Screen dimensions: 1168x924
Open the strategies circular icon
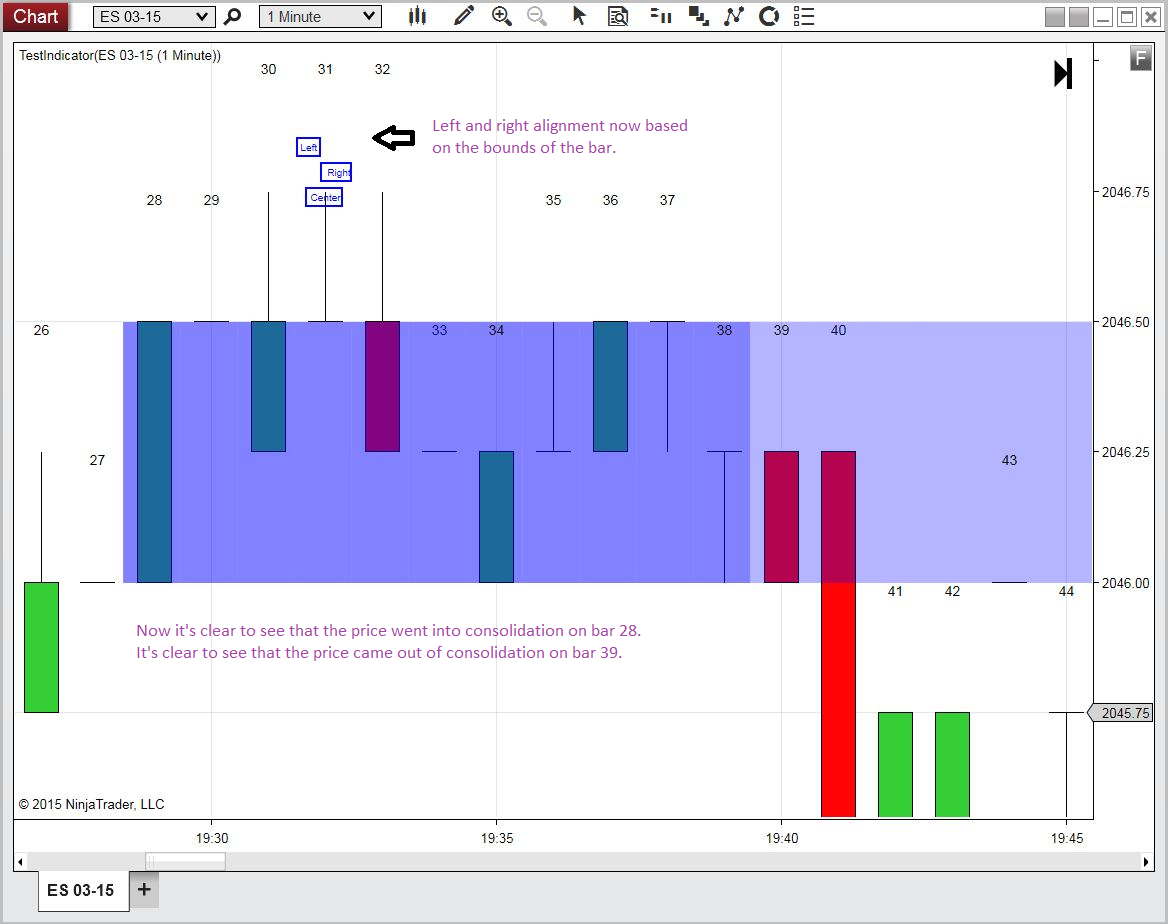click(769, 16)
